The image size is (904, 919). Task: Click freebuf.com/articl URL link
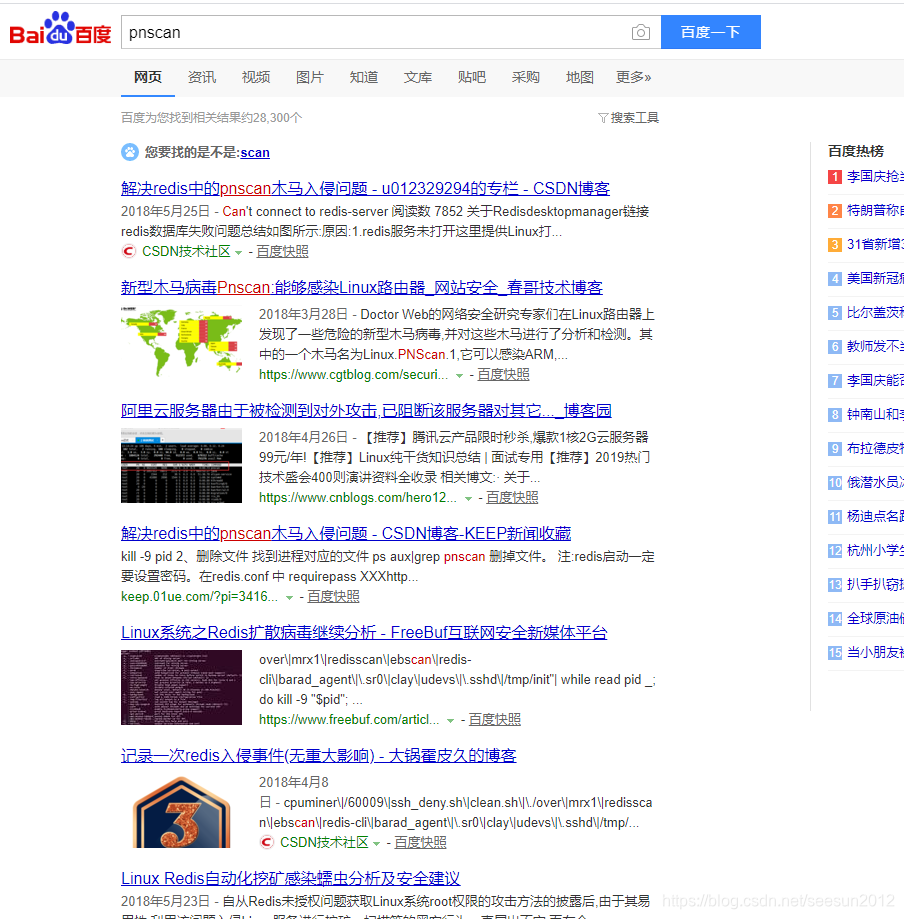(349, 720)
